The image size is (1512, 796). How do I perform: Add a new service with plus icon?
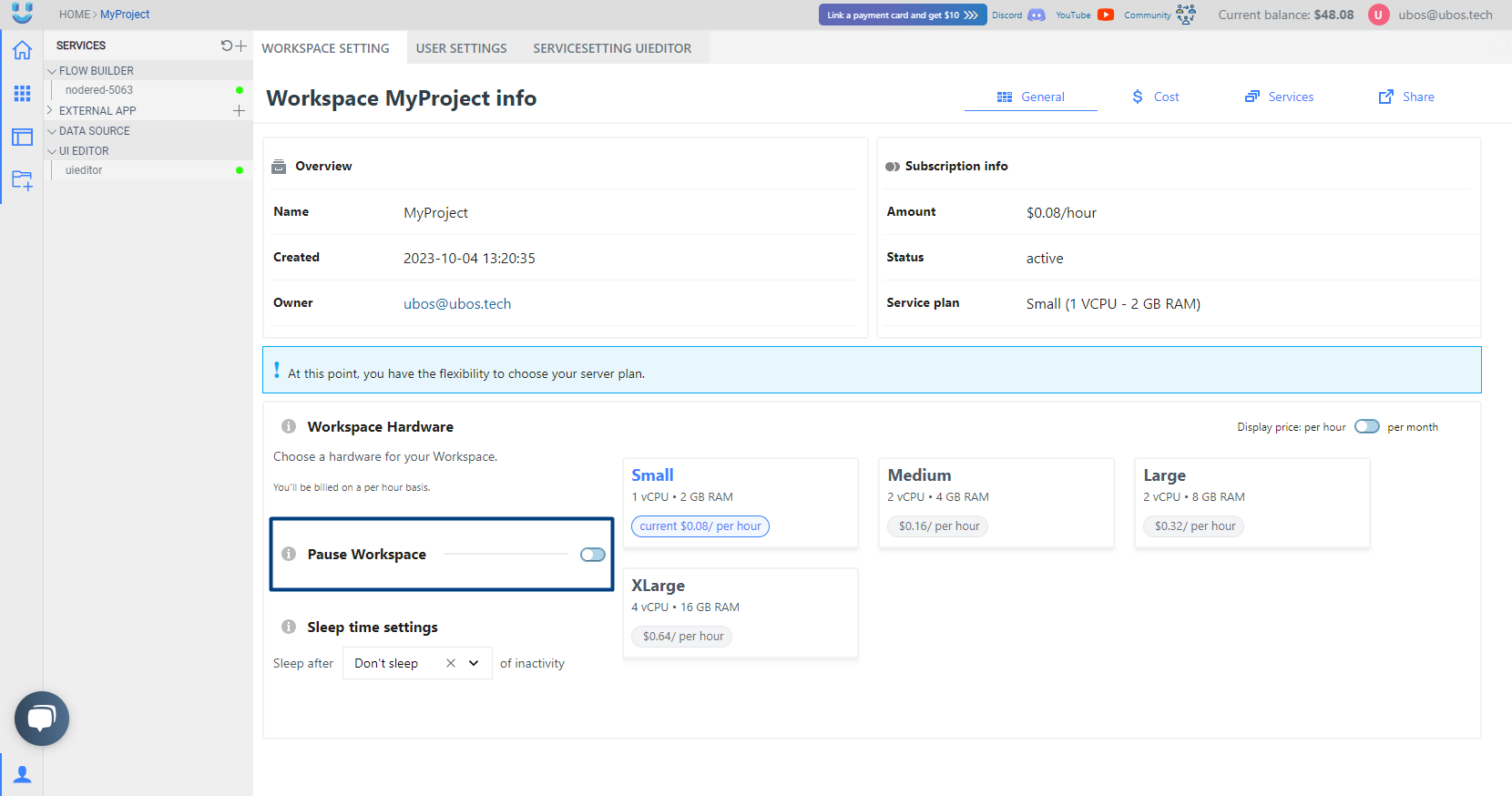click(241, 46)
